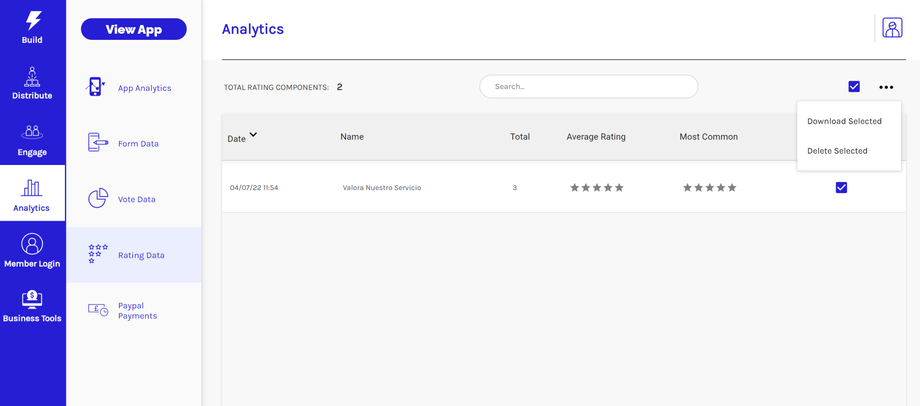This screenshot has height=406, width=920.
Task: Go to Paypal Payments
Action: [137, 311]
